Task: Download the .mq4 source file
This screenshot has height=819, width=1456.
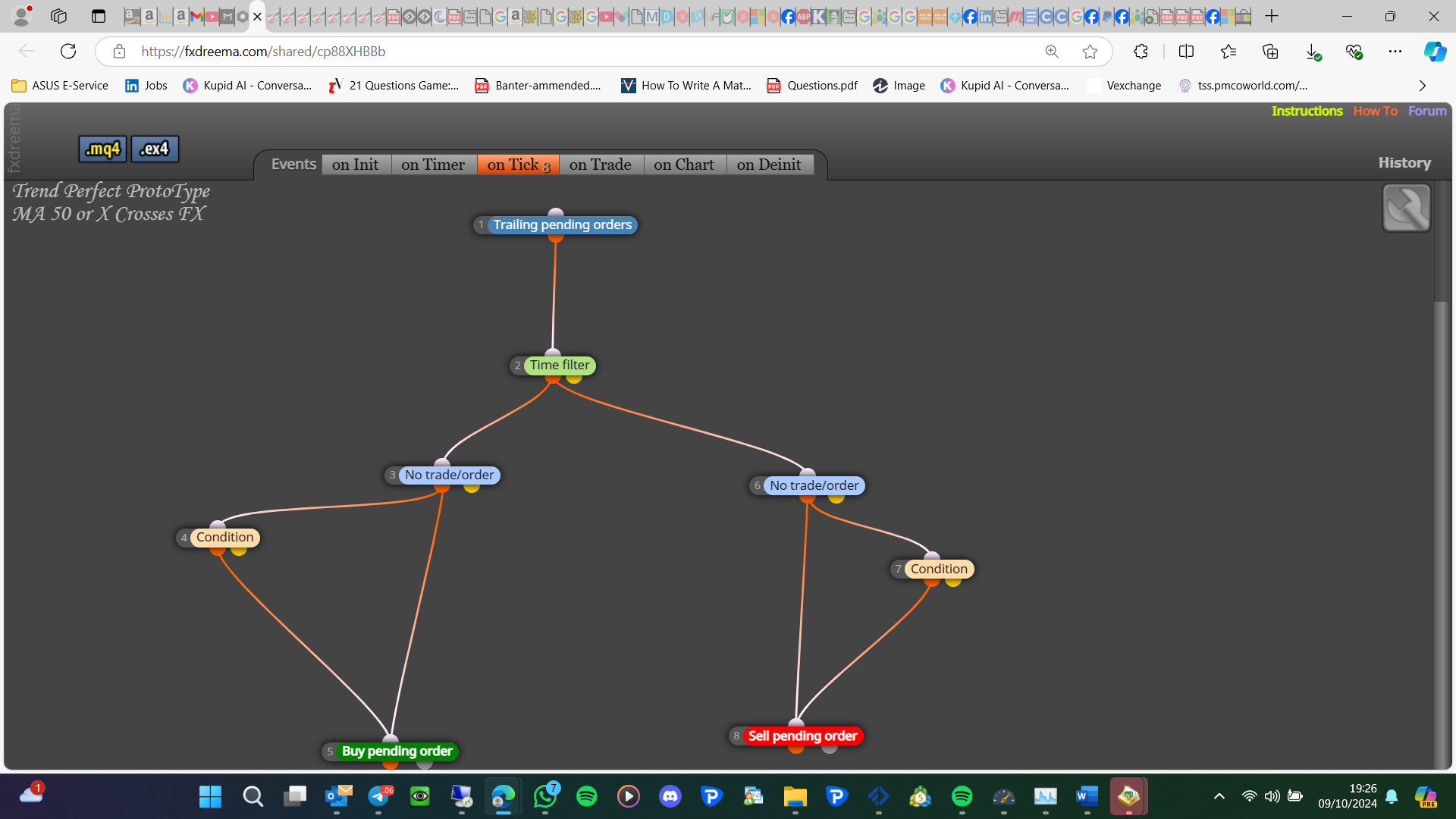Action: [102, 149]
